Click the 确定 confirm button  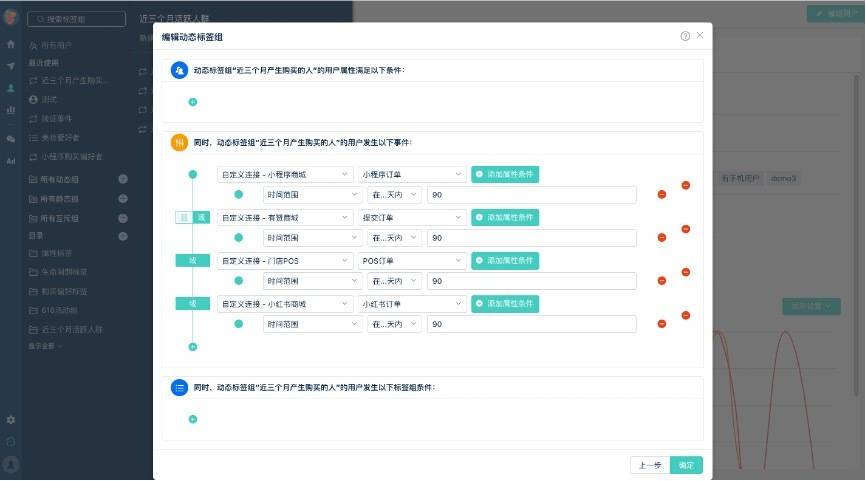(x=687, y=465)
